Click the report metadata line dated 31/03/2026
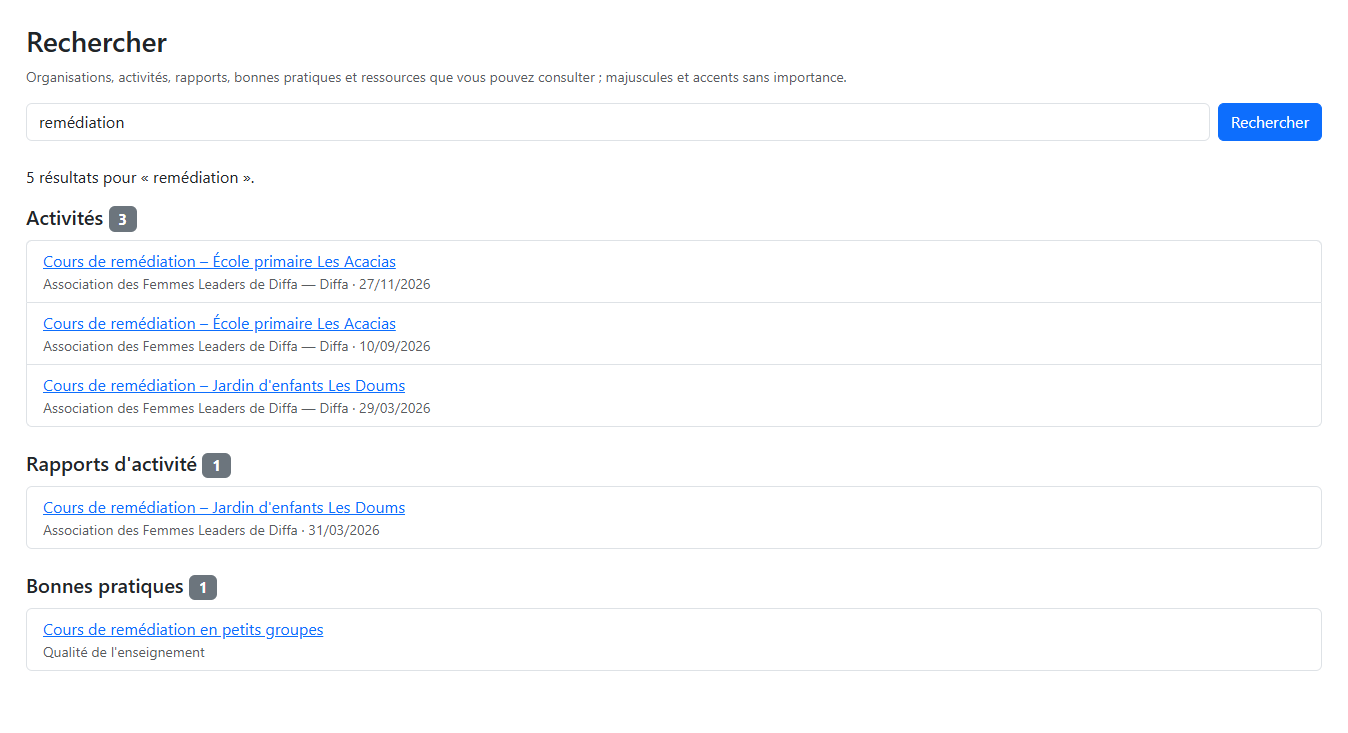The width and height of the screenshot is (1348, 733). (211, 531)
